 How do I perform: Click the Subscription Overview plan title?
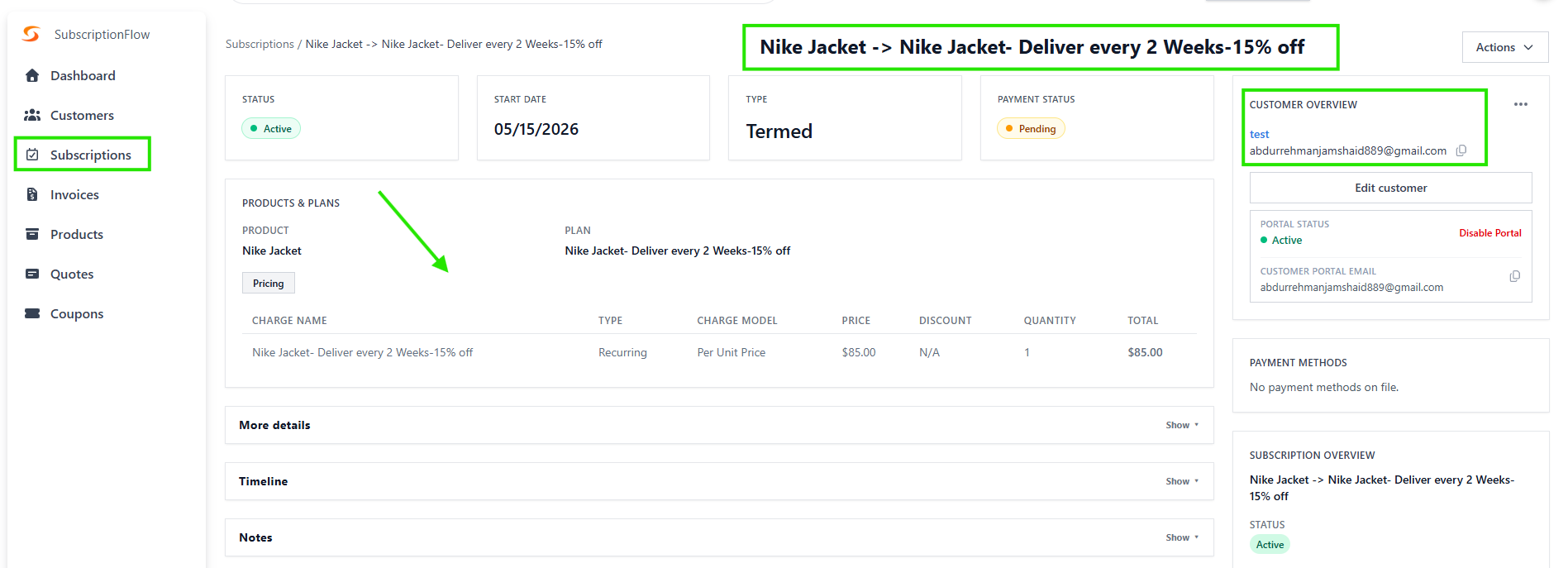pyautogui.click(x=1381, y=488)
